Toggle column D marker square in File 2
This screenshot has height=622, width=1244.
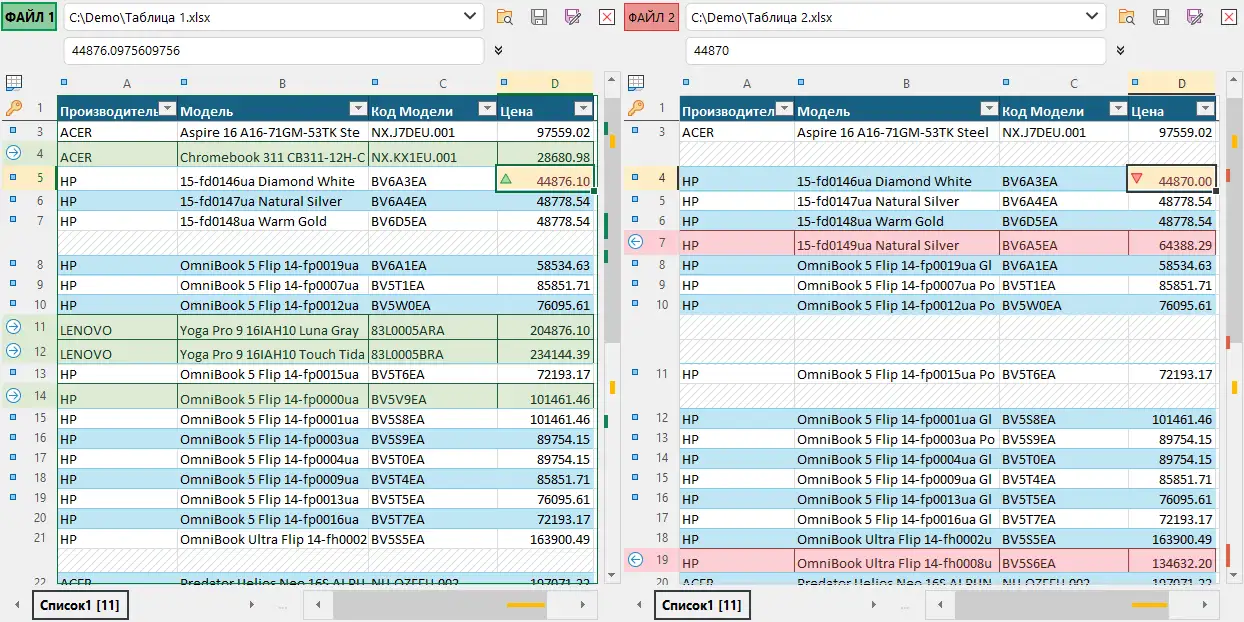[x=1134, y=82]
